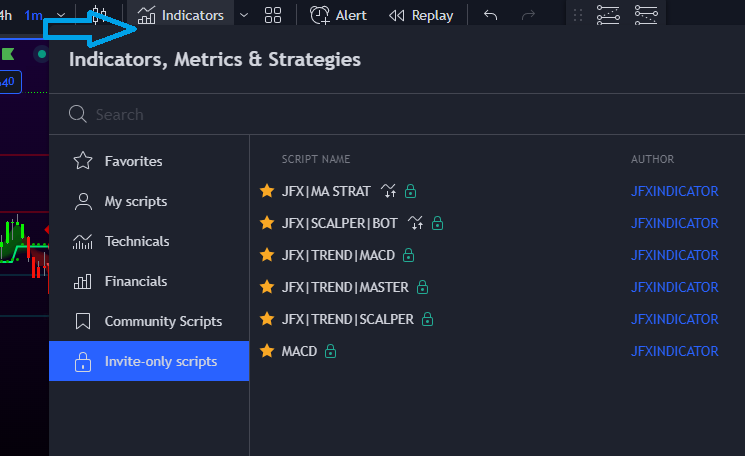The width and height of the screenshot is (745, 456).
Task: Toggle favorite star on the MACD script
Action: (x=267, y=351)
